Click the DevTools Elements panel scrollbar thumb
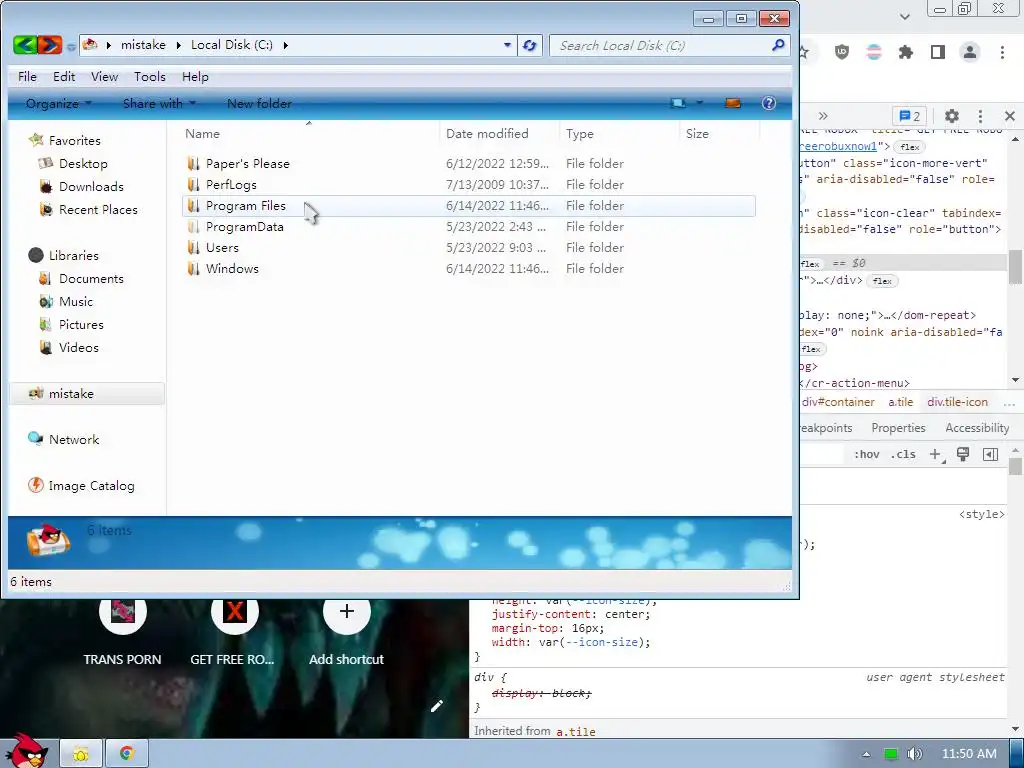 point(1016,266)
